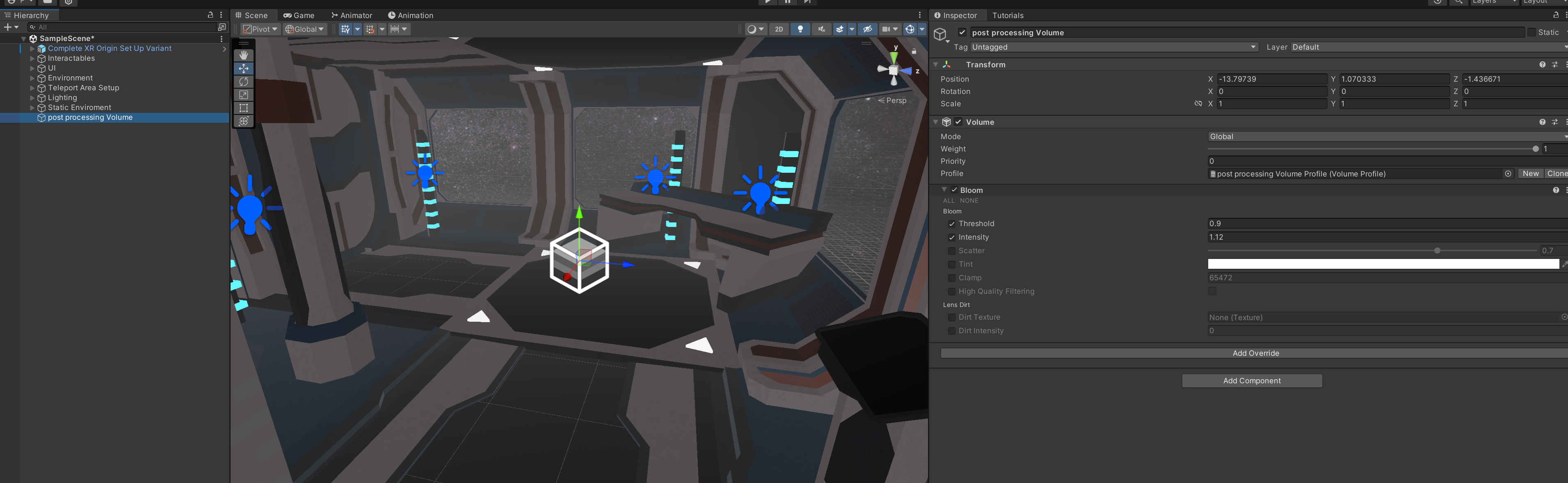Toggle scene lighting lightbulb icon

[800, 29]
